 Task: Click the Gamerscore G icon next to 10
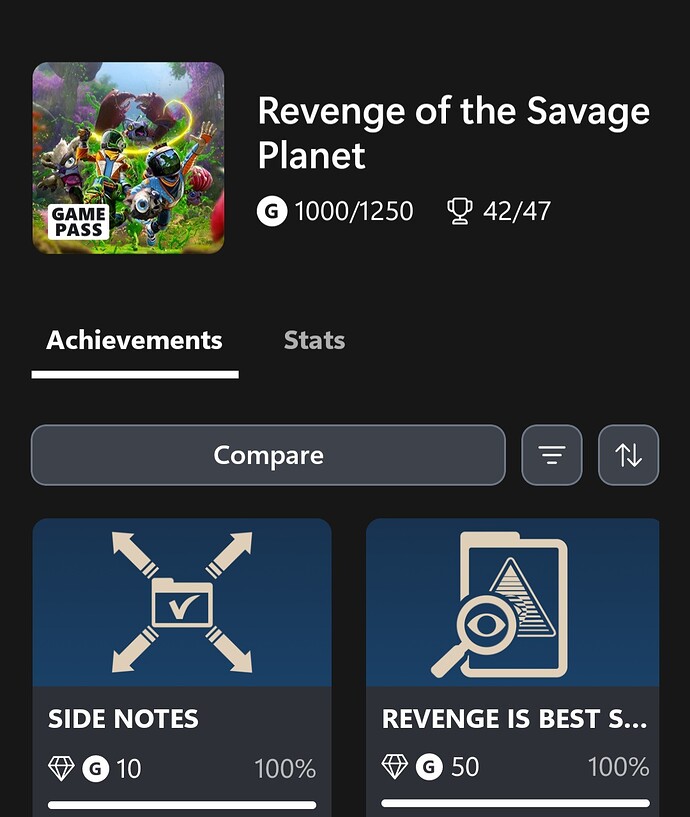coord(95,768)
